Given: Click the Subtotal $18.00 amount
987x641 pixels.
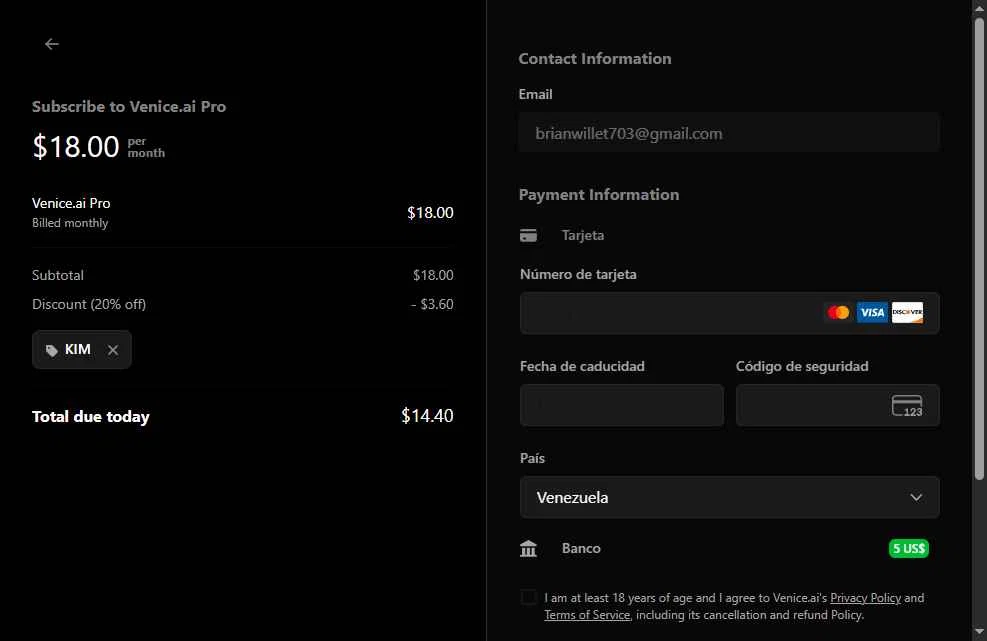Looking at the screenshot, I should (433, 275).
